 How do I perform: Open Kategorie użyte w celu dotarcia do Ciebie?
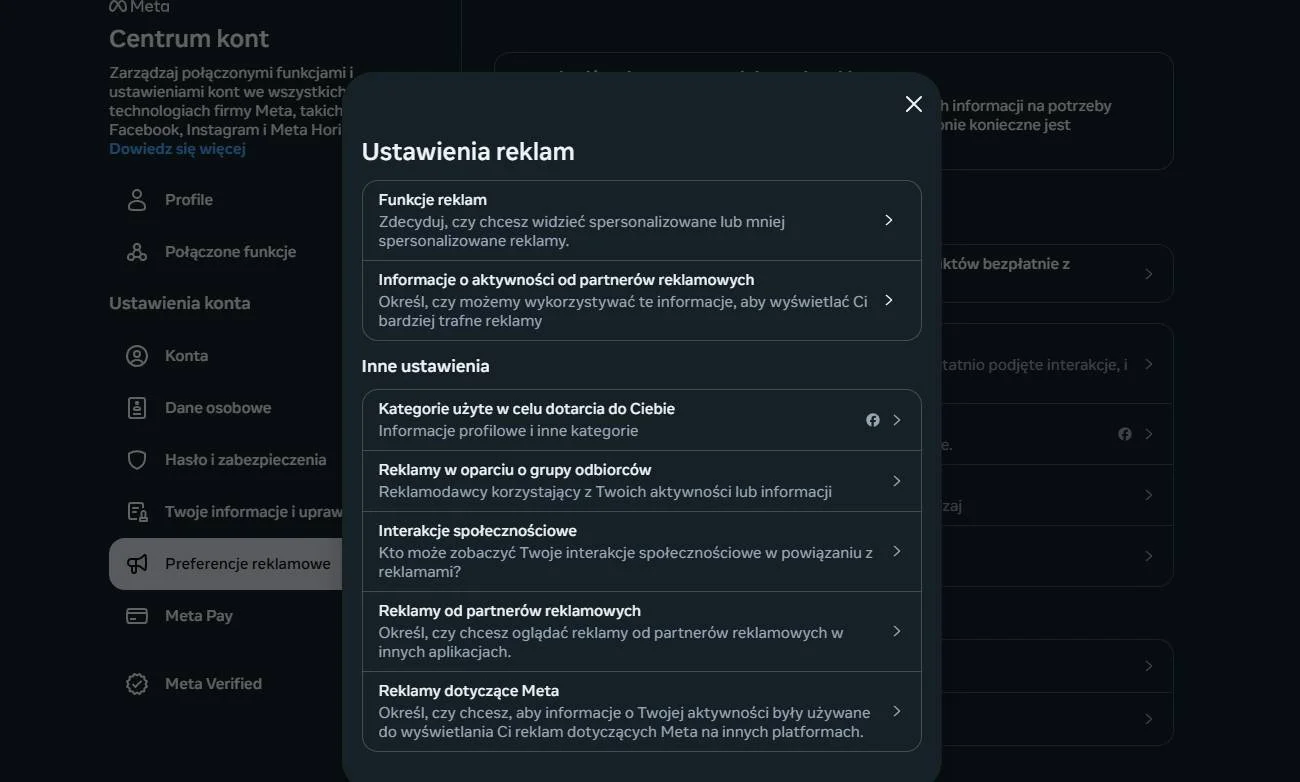pos(526,409)
